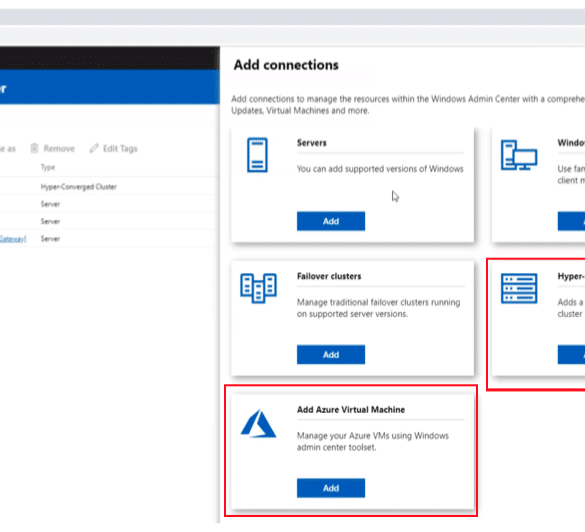Open the Gateway link in the list
The image size is (585, 532).
pos(13,239)
